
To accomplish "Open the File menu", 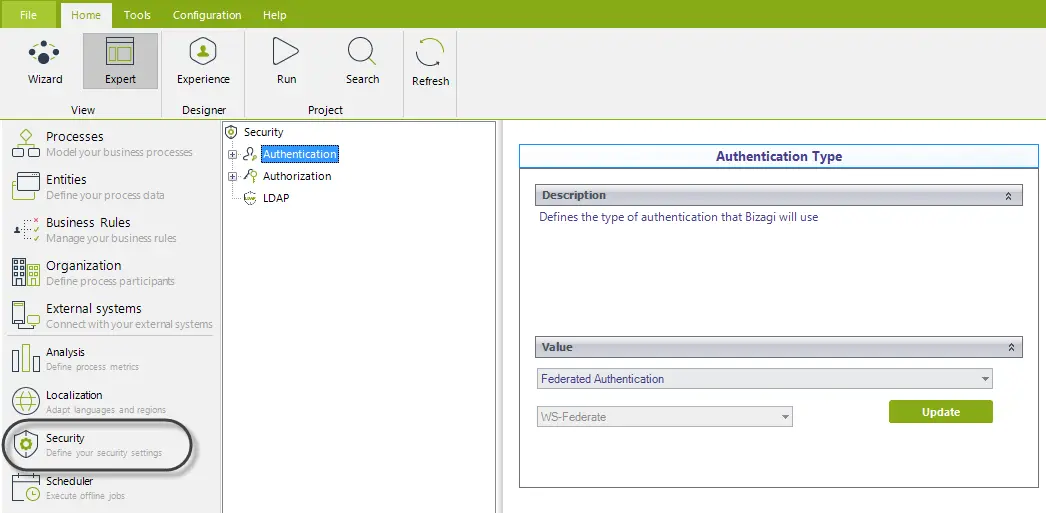I will (28, 15).
